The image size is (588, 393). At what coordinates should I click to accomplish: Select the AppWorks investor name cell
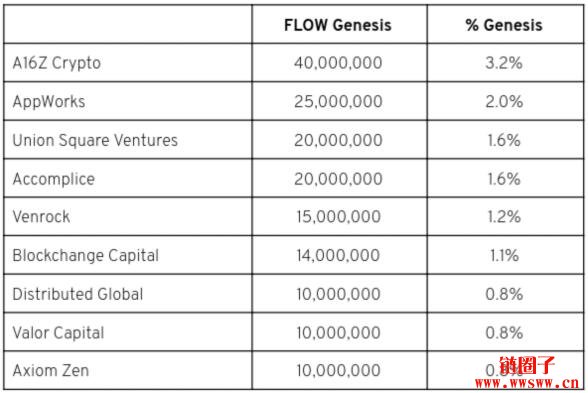[49, 102]
